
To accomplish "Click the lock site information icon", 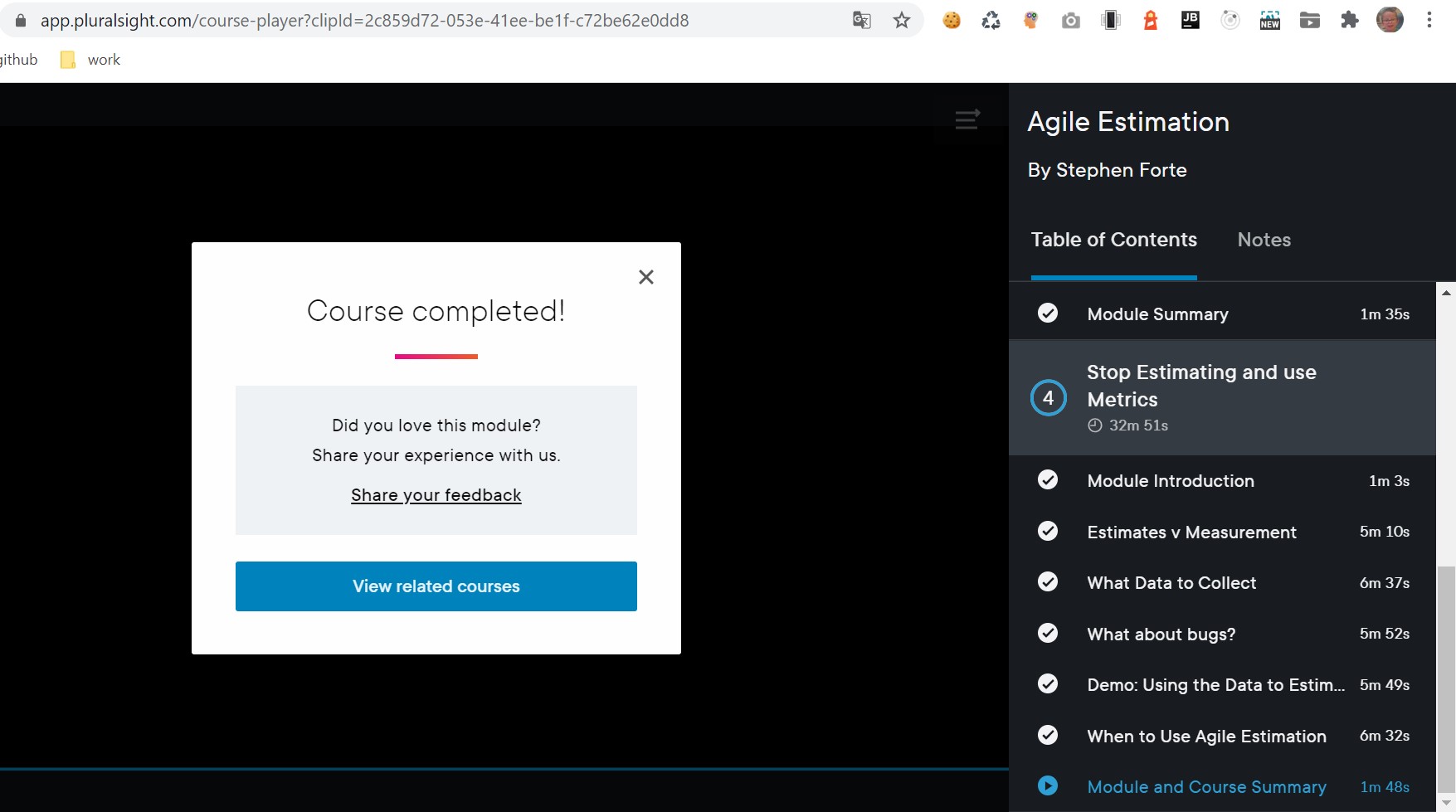I will [21, 21].
